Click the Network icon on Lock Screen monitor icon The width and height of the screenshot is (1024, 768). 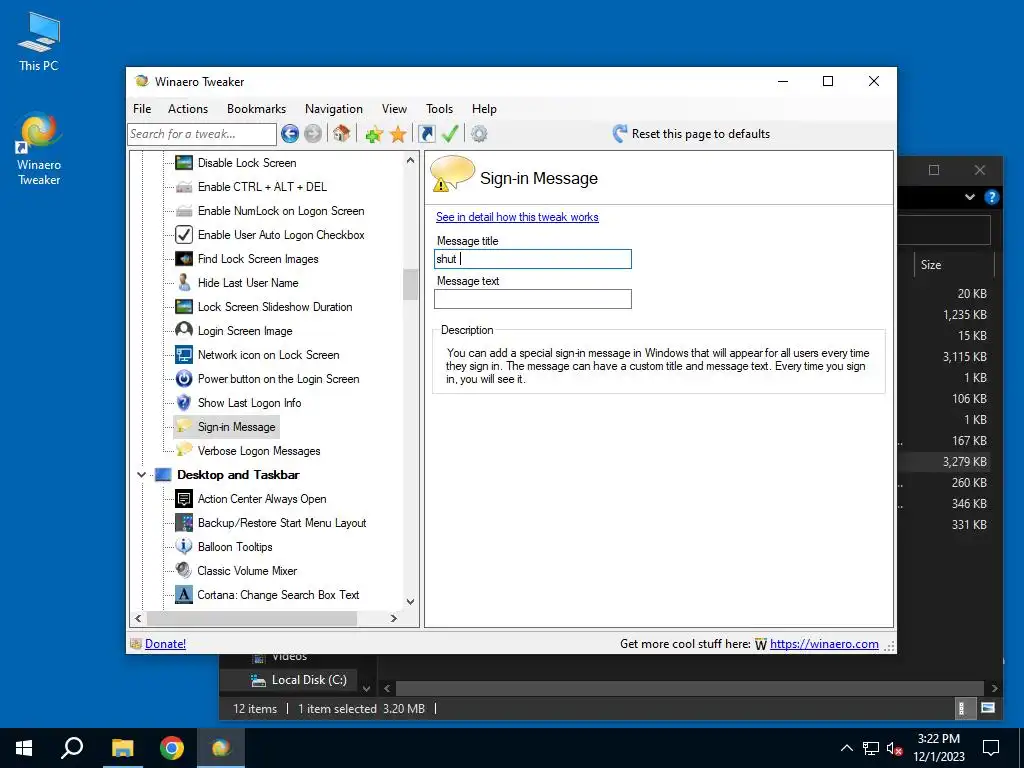pyautogui.click(x=184, y=355)
